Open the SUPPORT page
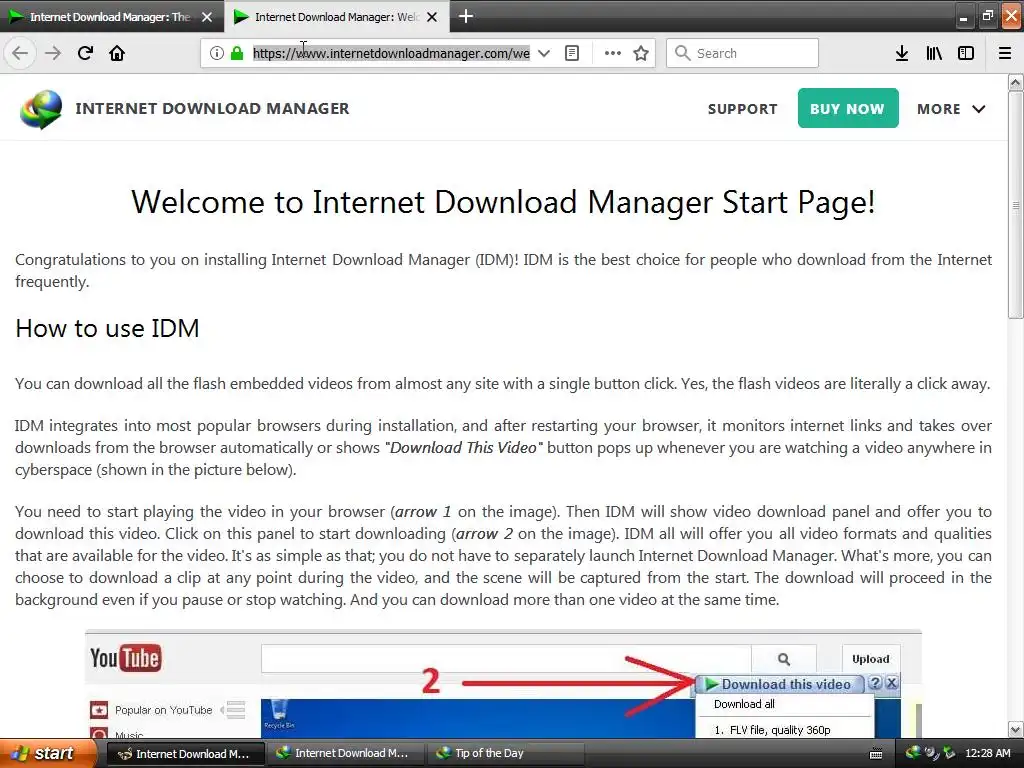 (743, 109)
